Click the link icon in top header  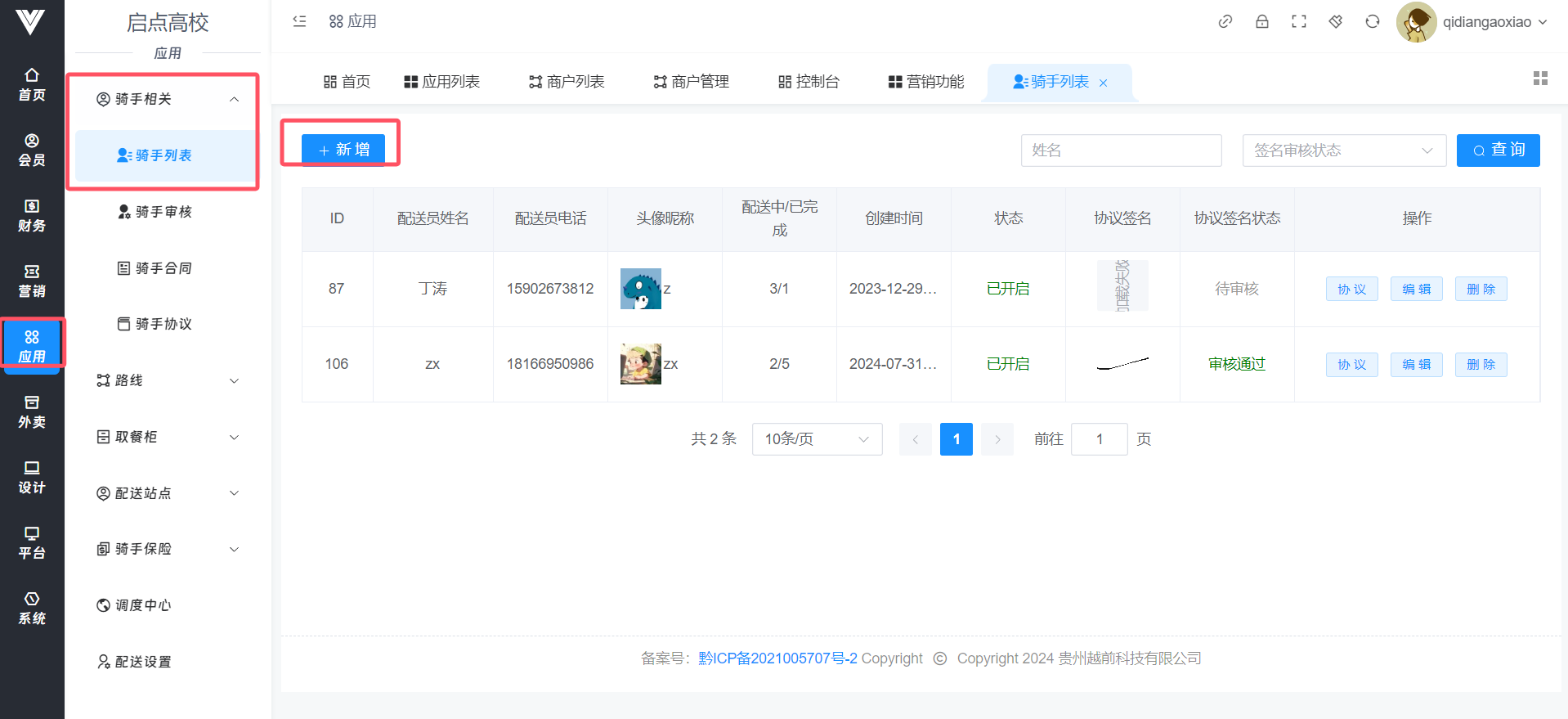tap(1225, 22)
